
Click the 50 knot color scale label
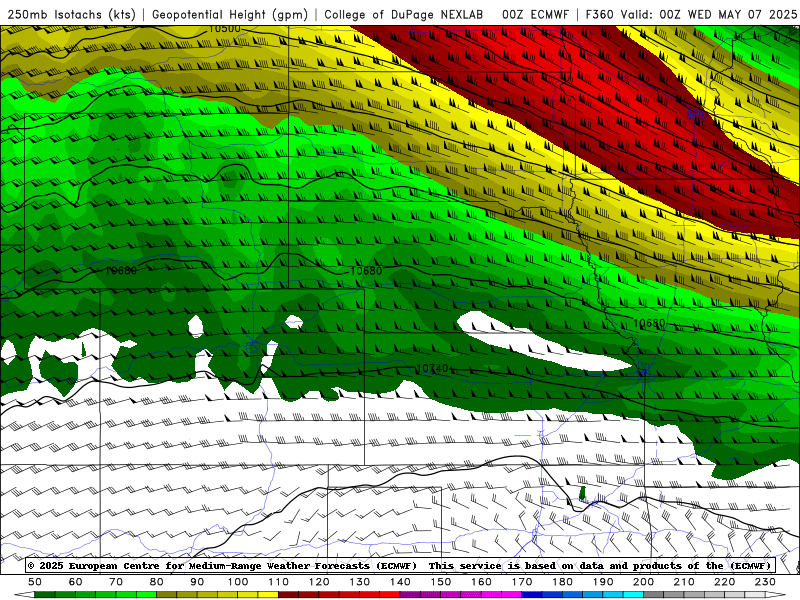[x=35, y=582]
